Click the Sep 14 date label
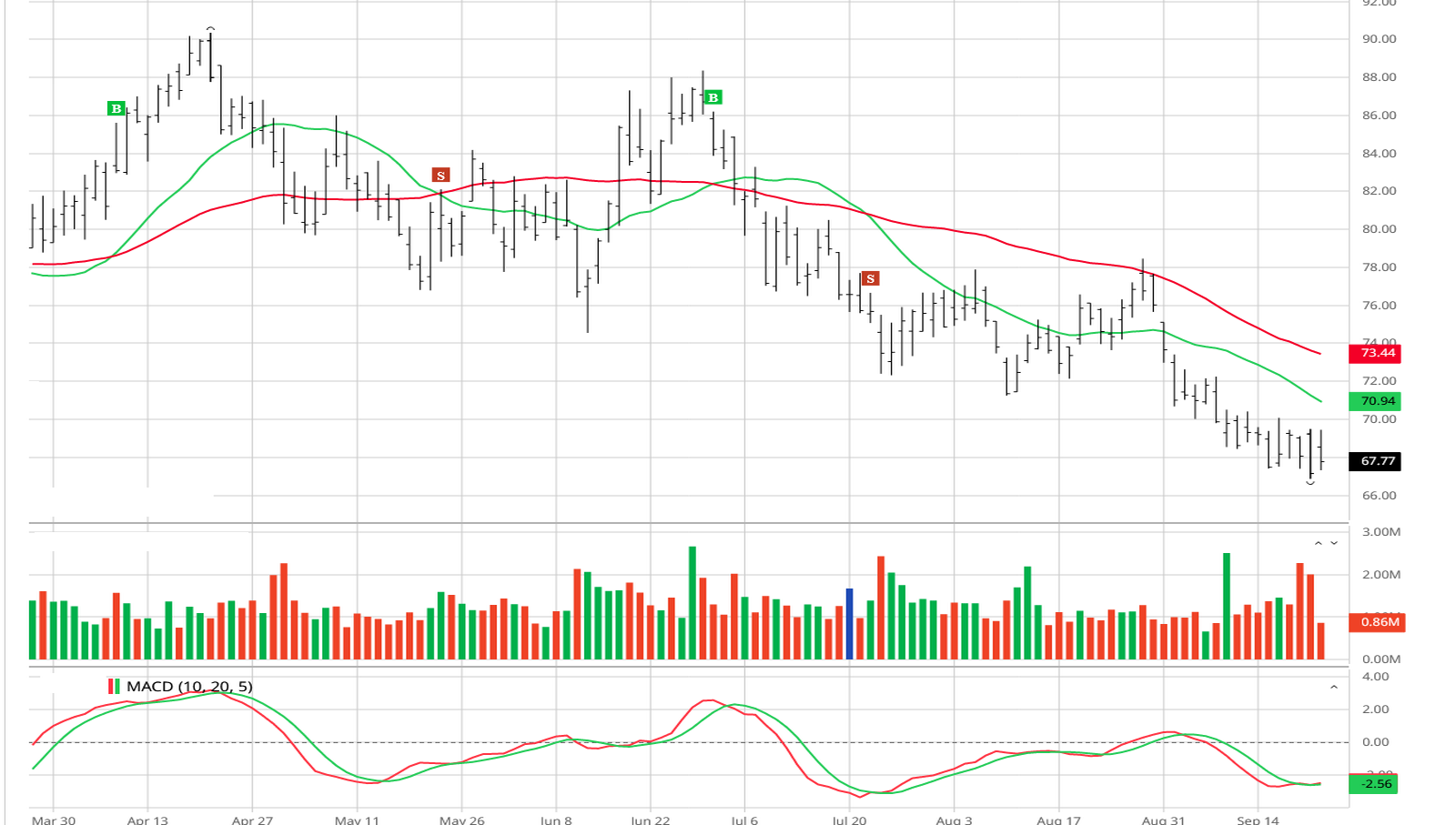Screen dimensions: 1456x825 pyautogui.click(x=1258, y=820)
